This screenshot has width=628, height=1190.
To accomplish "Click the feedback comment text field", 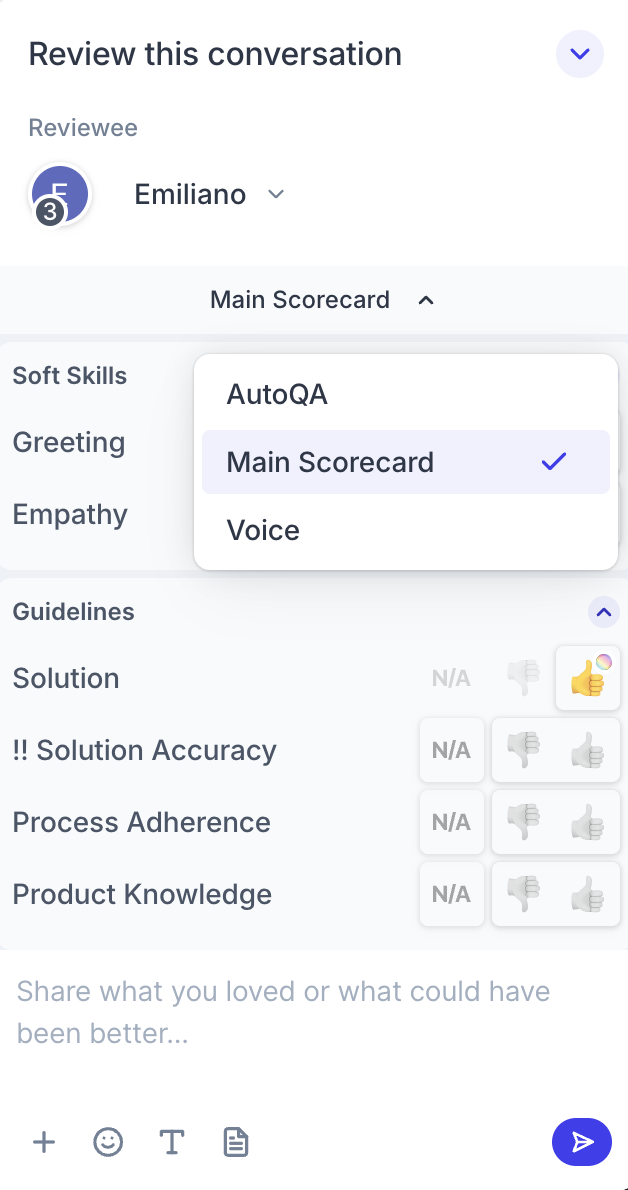I will tap(314, 1012).
